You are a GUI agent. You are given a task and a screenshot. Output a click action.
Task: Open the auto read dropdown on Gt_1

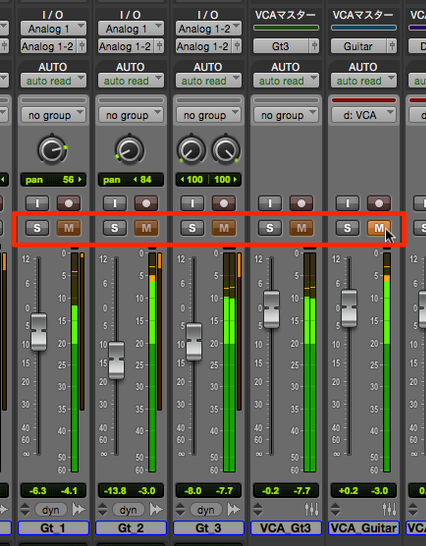point(53,81)
